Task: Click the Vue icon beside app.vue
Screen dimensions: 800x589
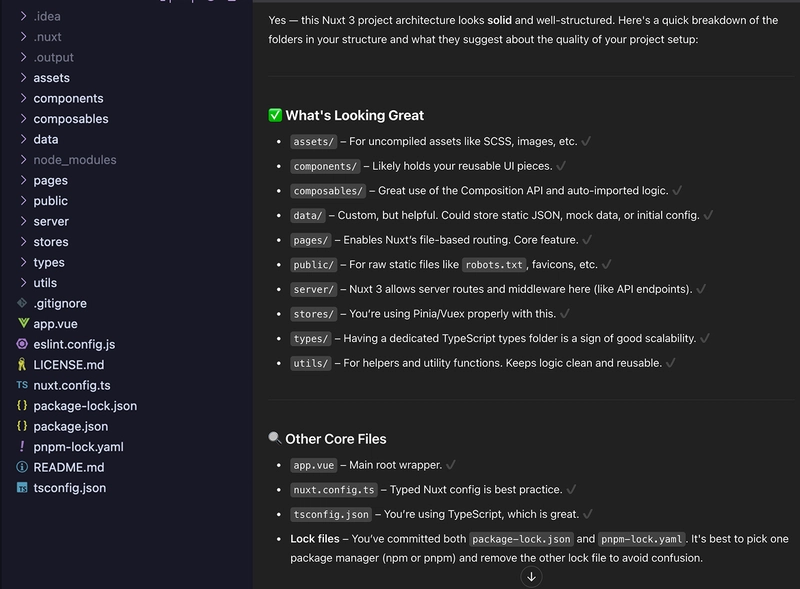Action: pyautogui.click(x=23, y=323)
